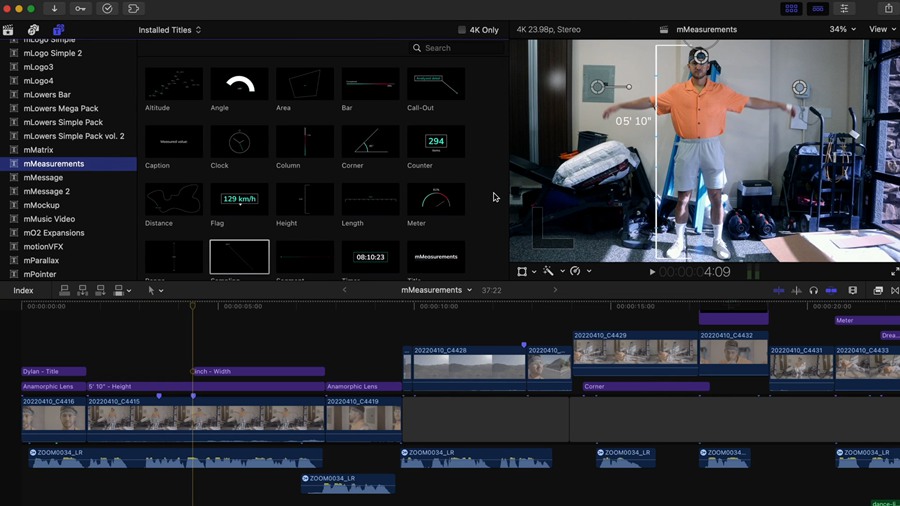Select the Altitude title thumbnail
The image size is (900, 506).
click(174, 84)
